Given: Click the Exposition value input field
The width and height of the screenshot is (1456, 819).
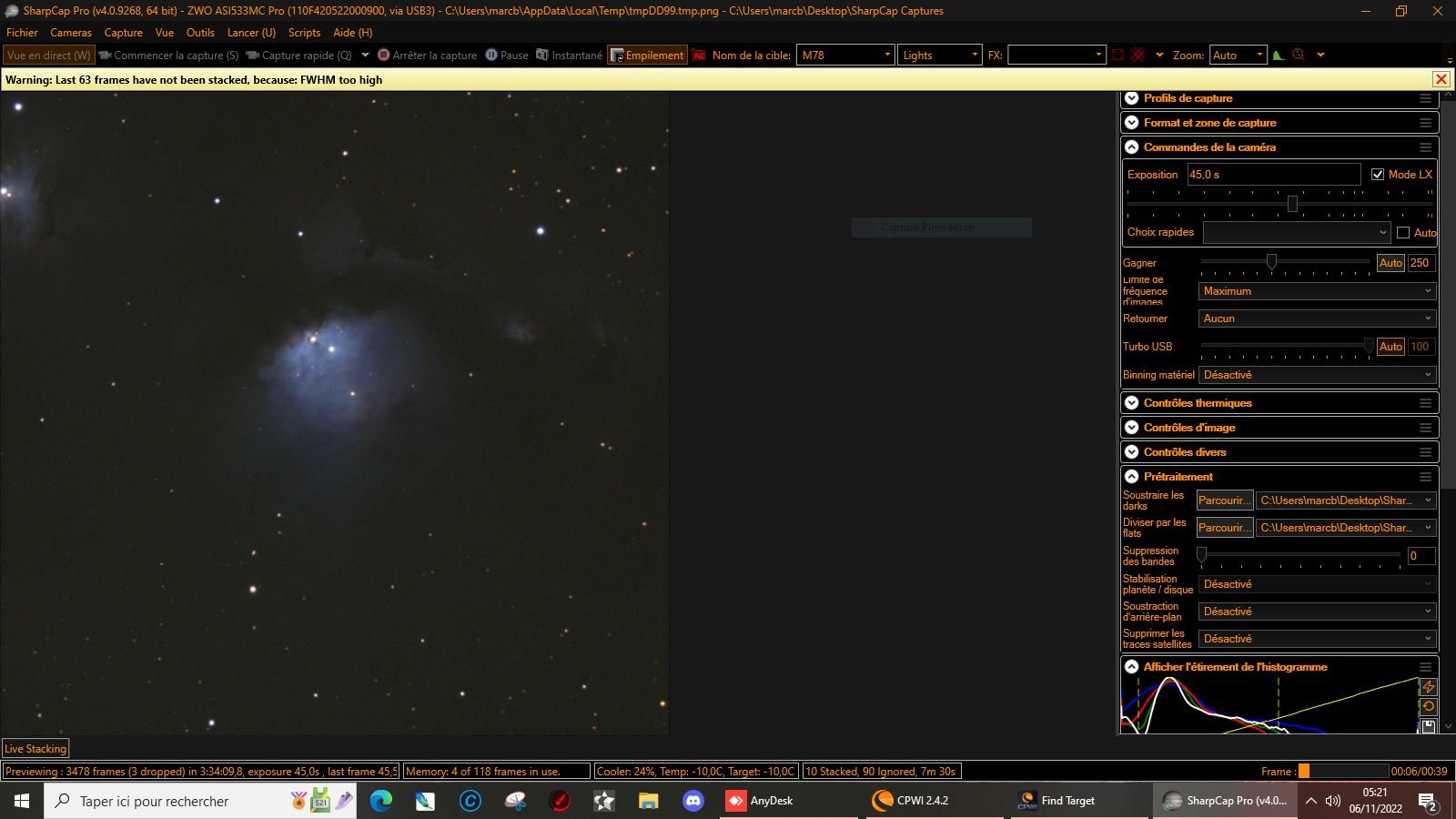Looking at the screenshot, I should tap(1273, 175).
